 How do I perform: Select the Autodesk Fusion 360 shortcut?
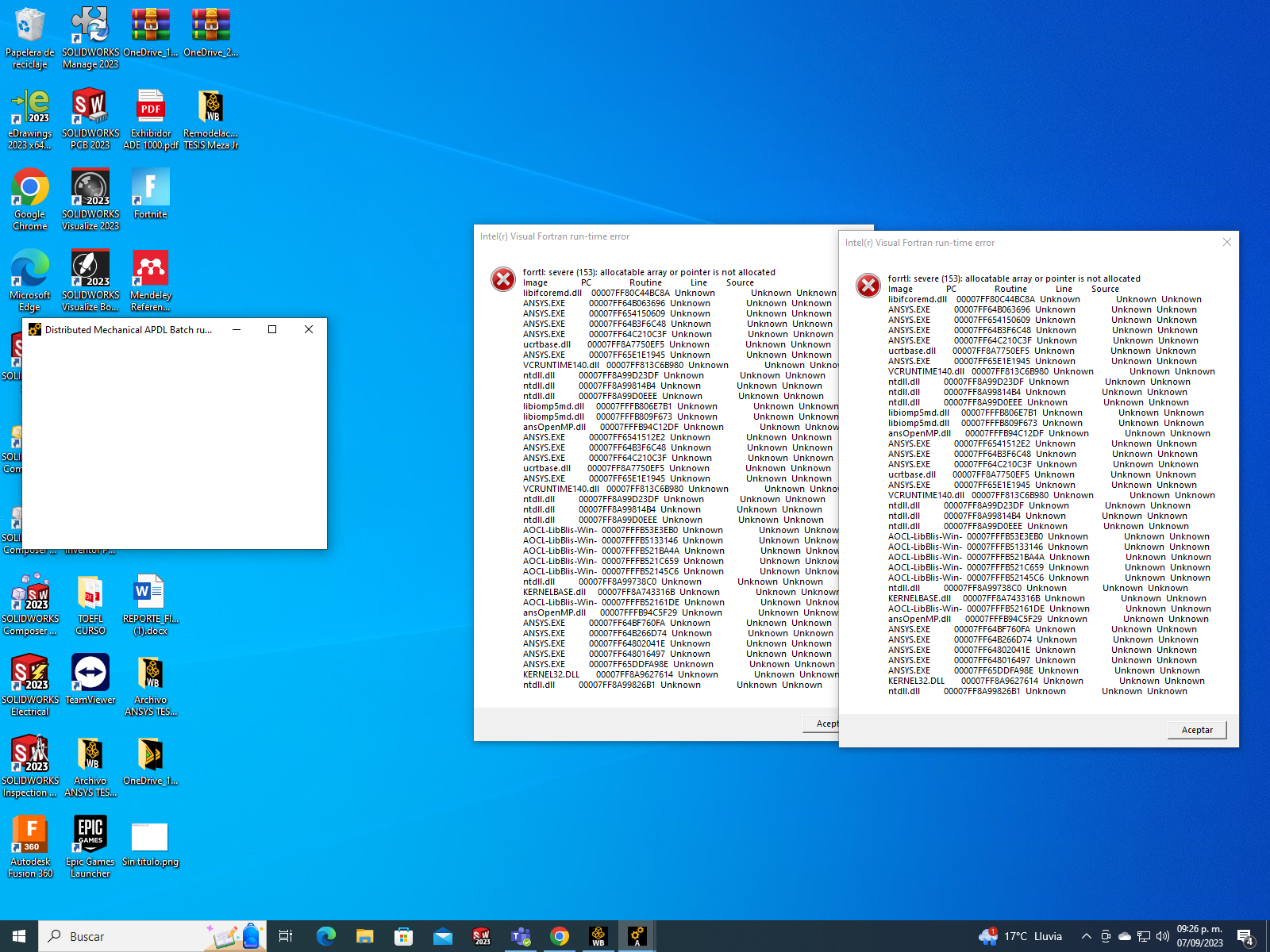click(x=30, y=846)
